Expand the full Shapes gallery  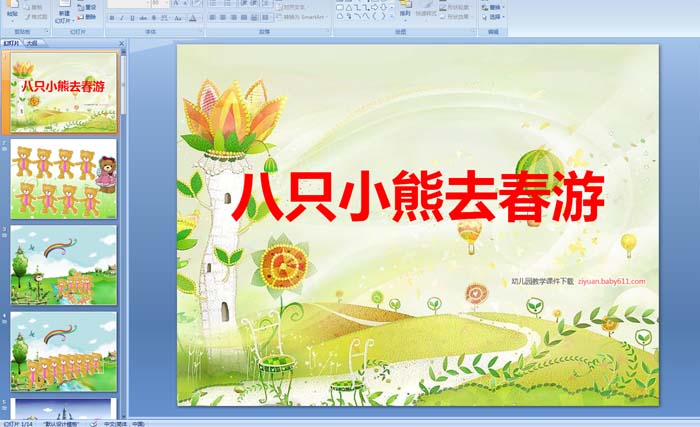coord(392,17)
